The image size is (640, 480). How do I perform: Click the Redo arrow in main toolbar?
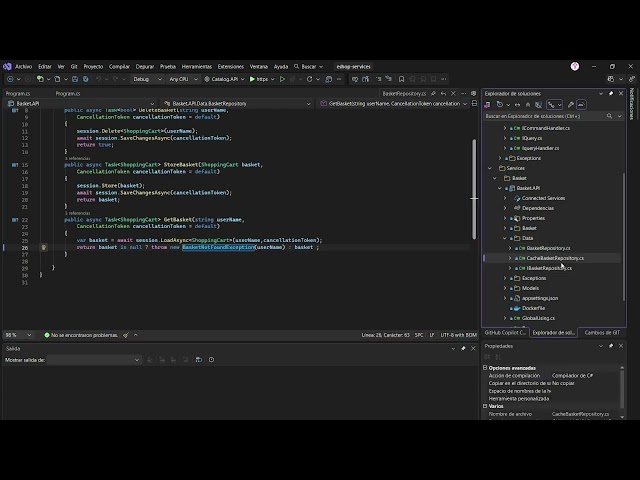[116, 79]
